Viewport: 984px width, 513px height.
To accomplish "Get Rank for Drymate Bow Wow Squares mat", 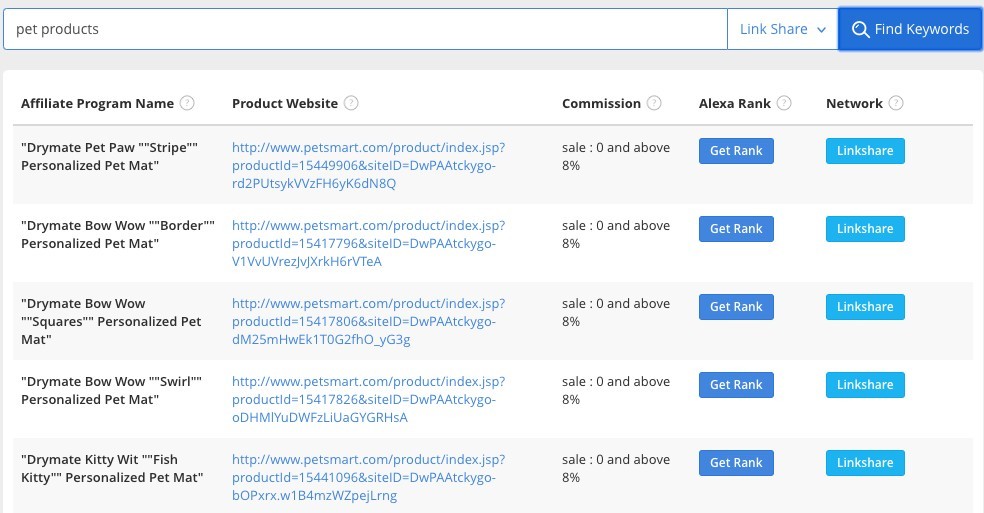I will [736, 306].
